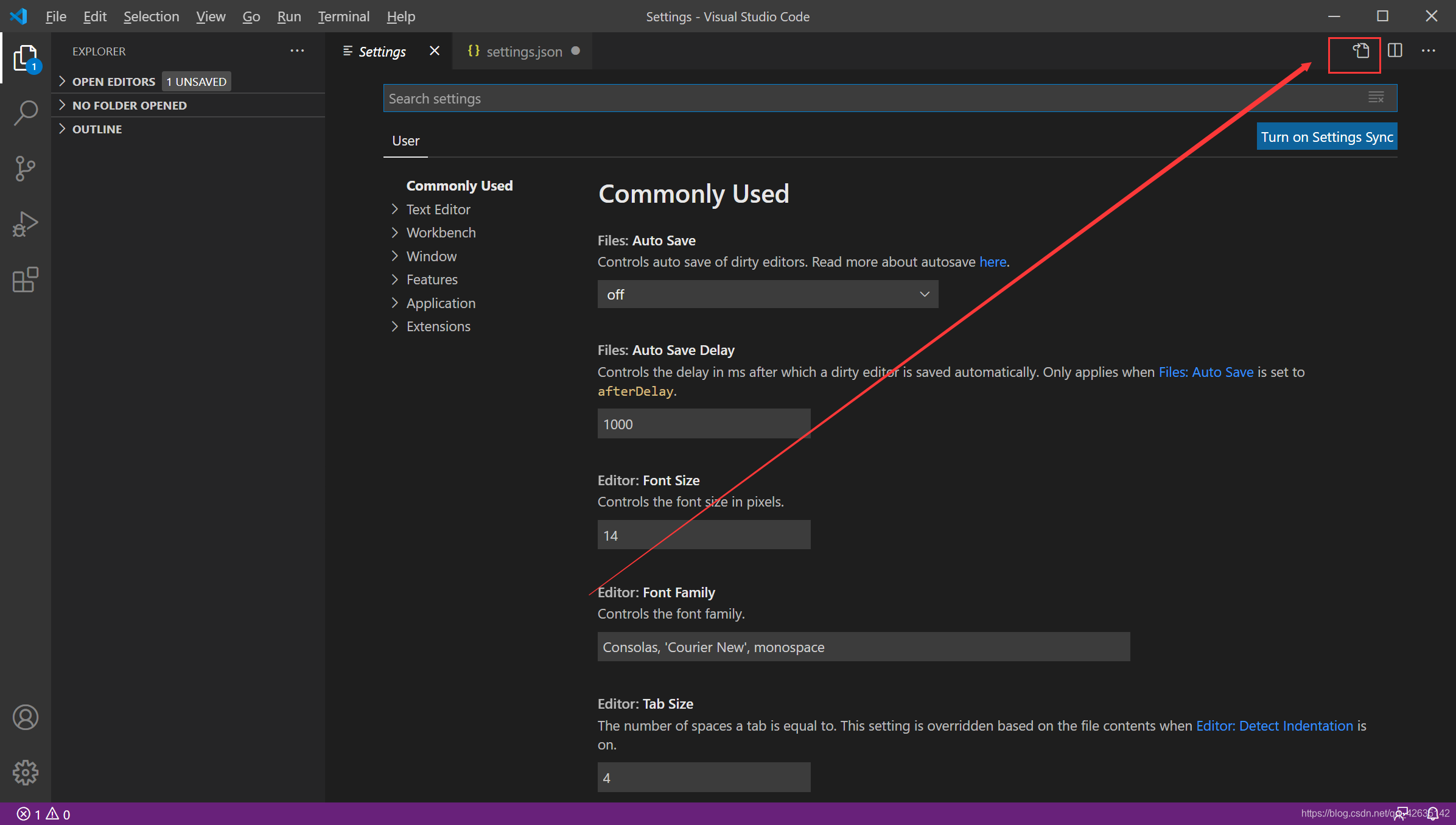Open the Files Auto Save dropdown

(x=767, y=295)
